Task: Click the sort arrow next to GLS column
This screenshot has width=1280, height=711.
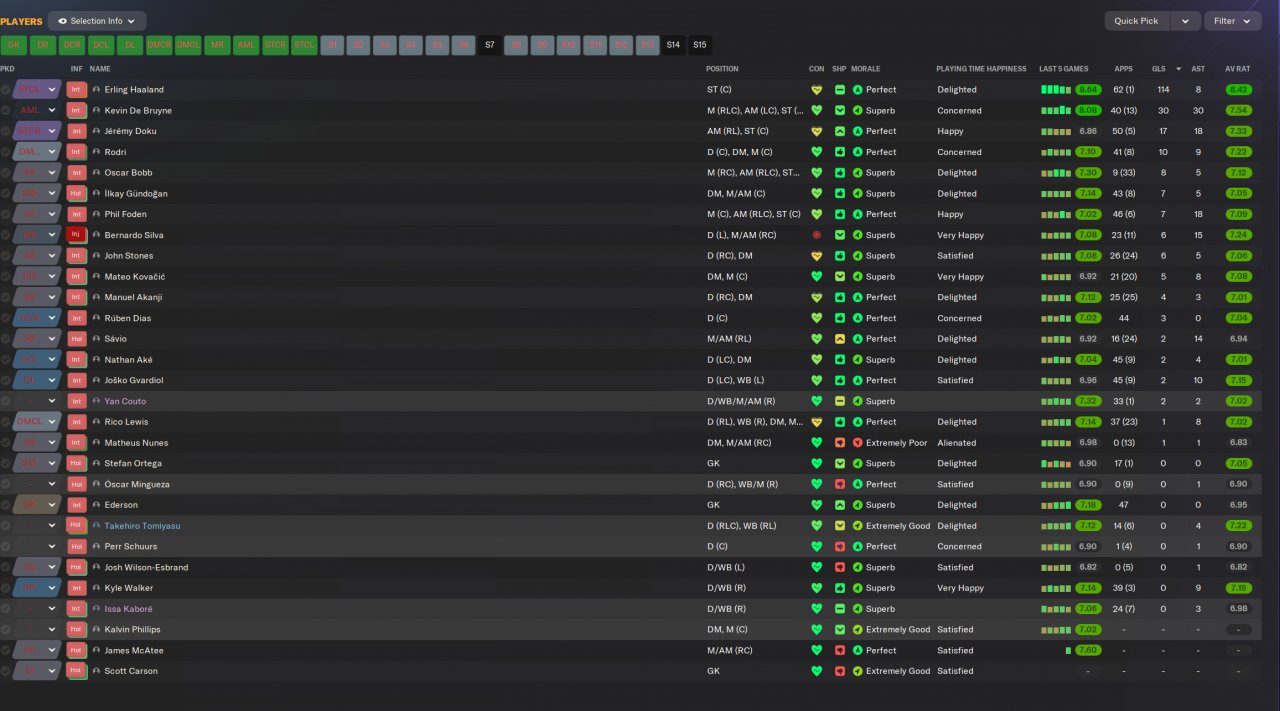Action: [x=1177, y=69]
